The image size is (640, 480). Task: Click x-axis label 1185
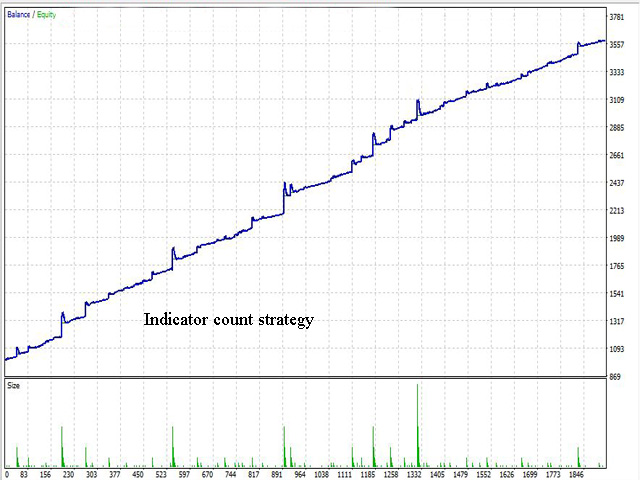(368, 474)
